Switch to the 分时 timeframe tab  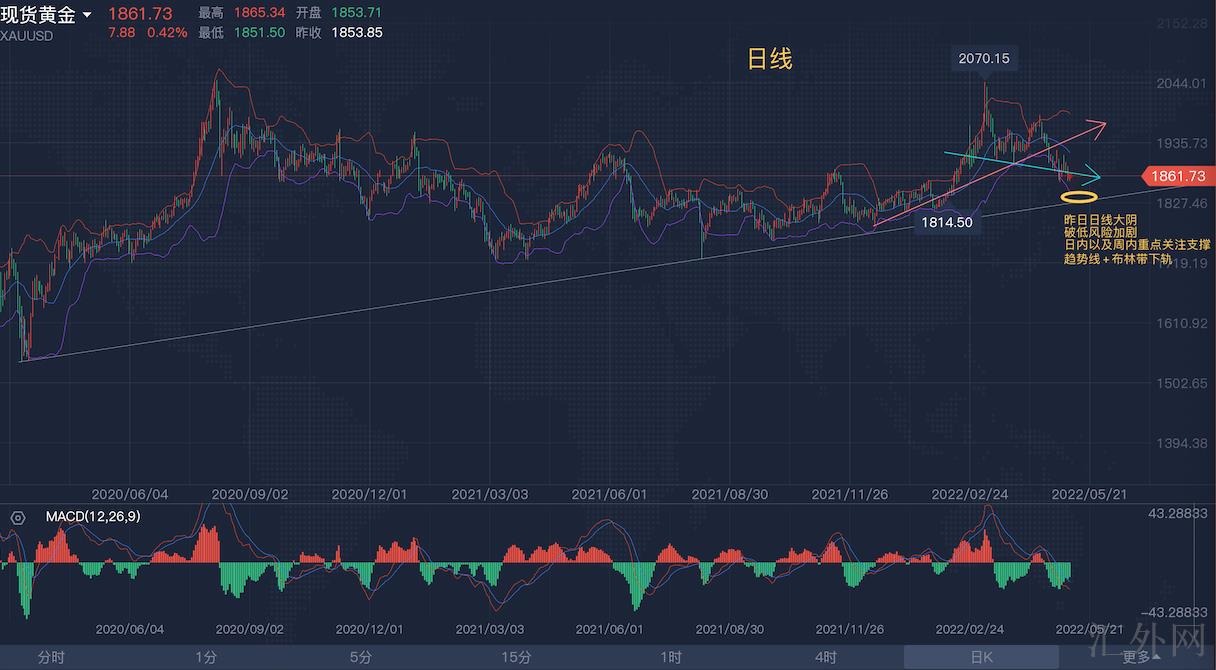point(51,657)
